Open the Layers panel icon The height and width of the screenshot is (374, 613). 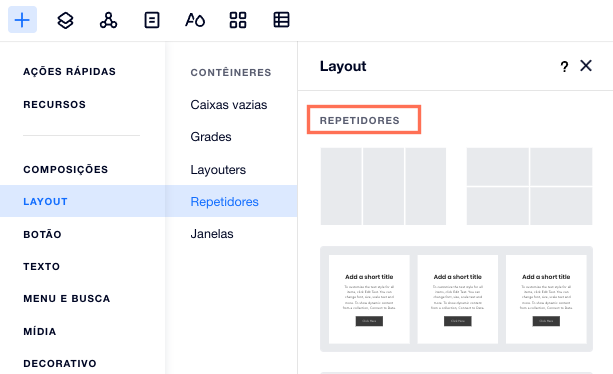click(x=65, y=20)
